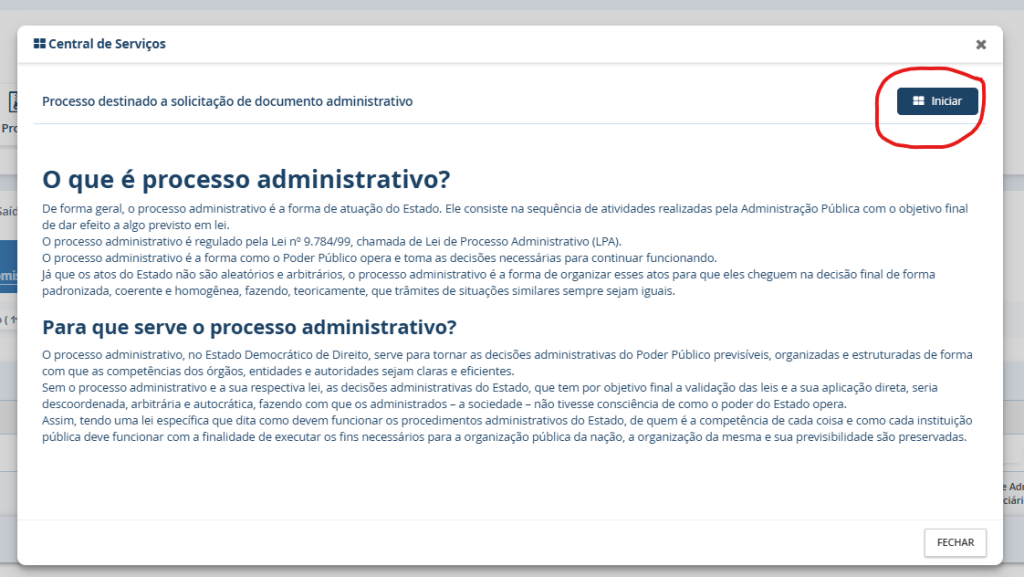Close the dialog using the FECHAR button
Viewport: 1024px width, 577px height.
(955, 542)
